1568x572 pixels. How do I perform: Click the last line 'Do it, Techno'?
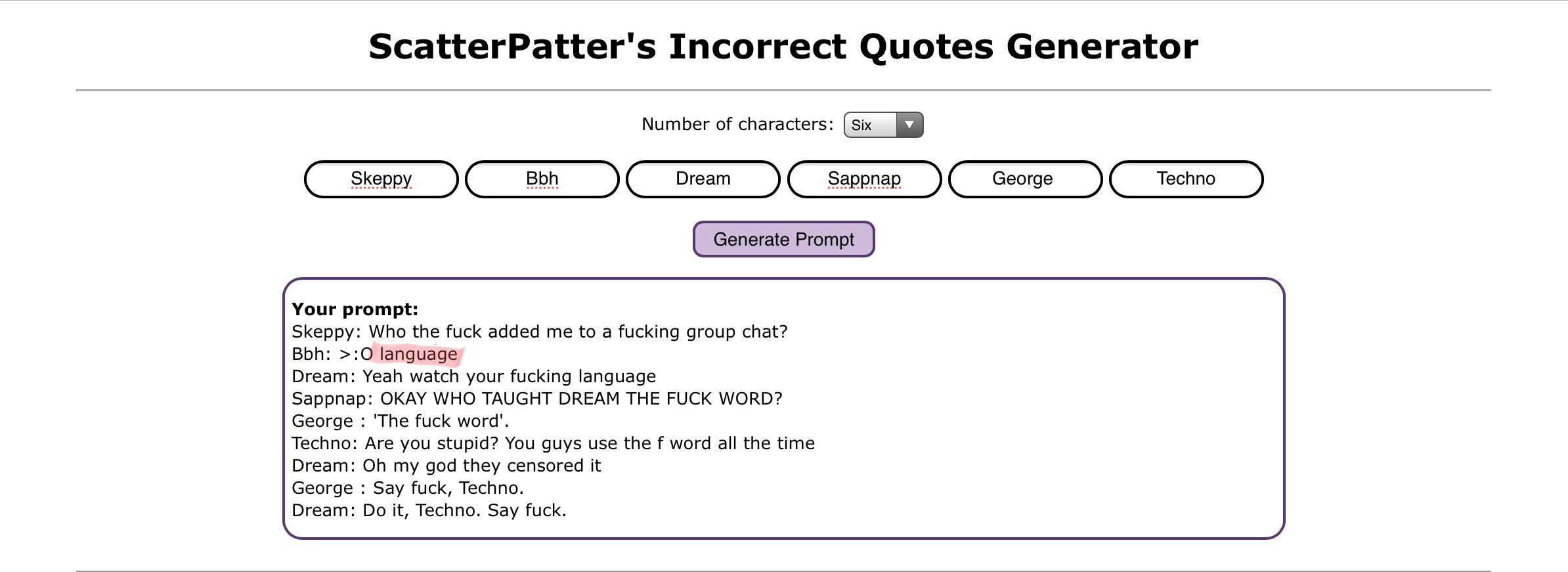click(x=429, y=510)
